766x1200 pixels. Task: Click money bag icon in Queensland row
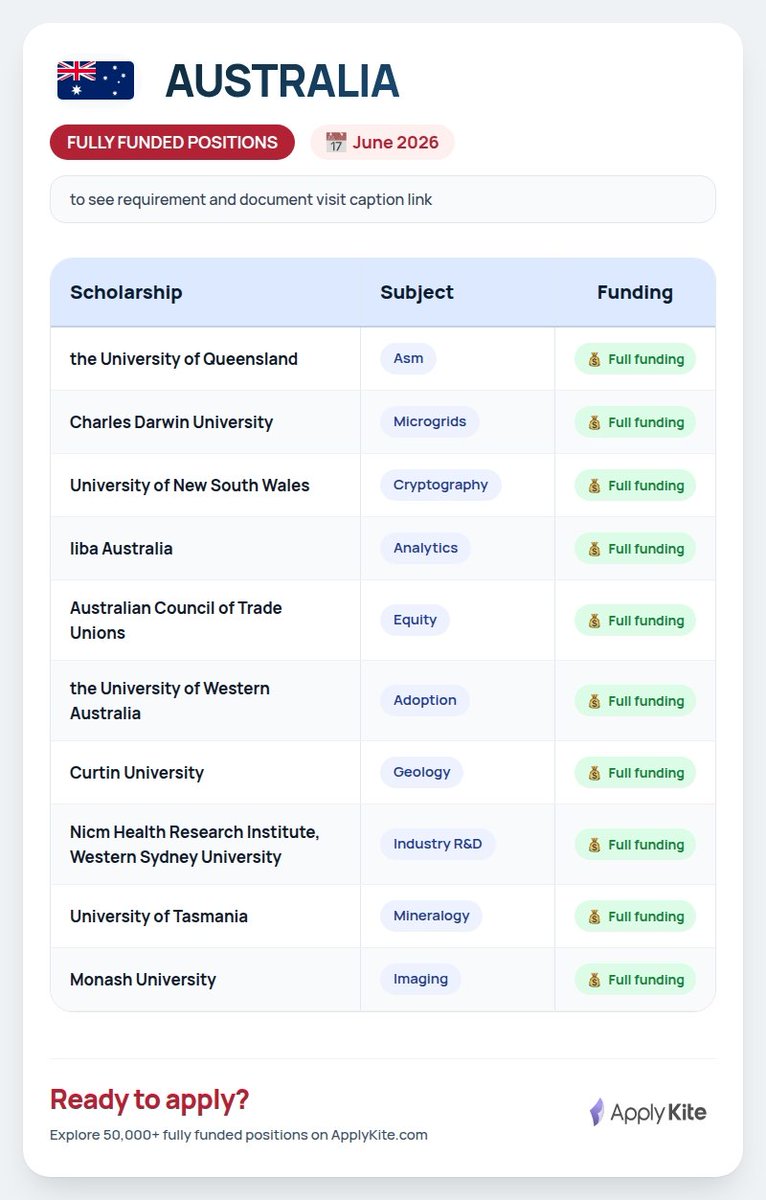(x=594, y=359)
